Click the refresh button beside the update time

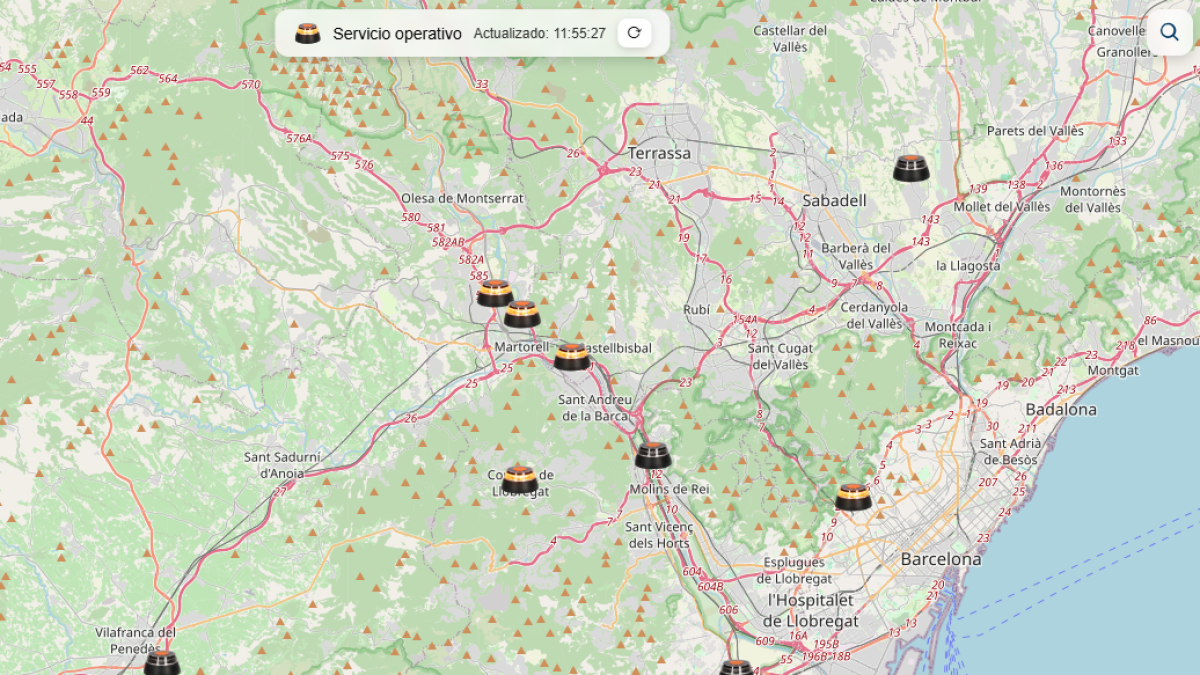click(x=634, y=33)
